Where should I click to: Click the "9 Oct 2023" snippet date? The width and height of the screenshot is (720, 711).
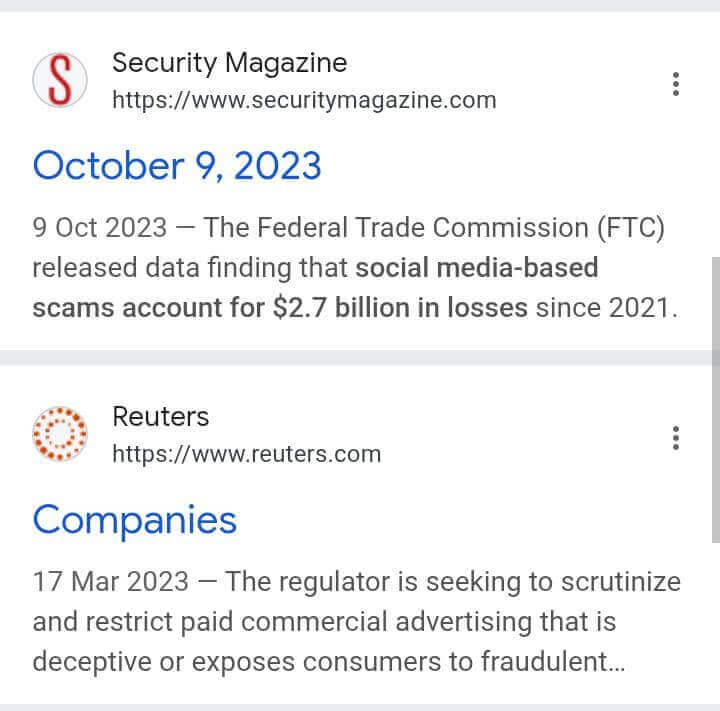click(x=100, y=228)
